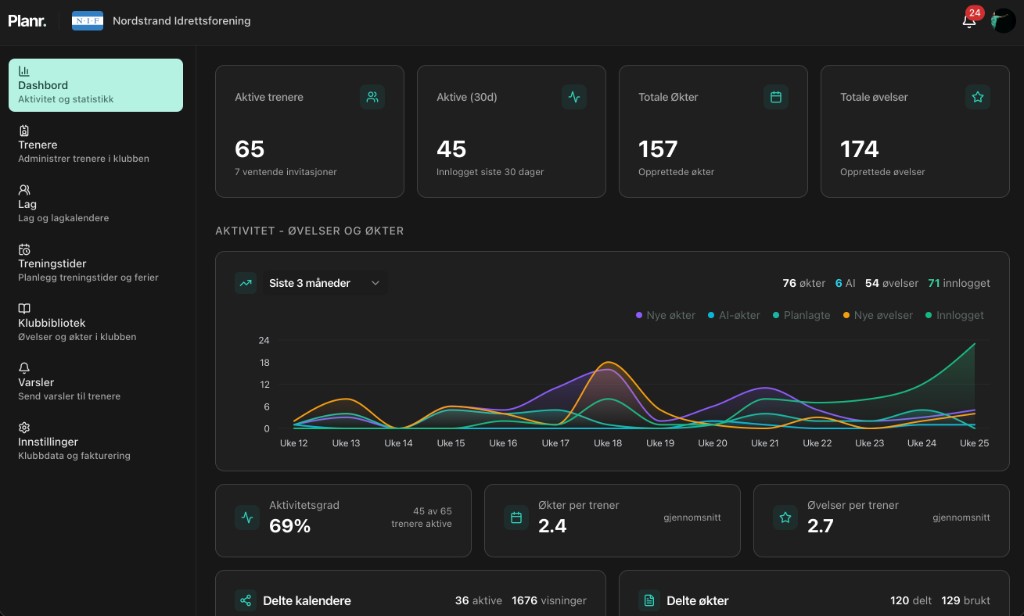Image resolution: width=1024 pixels, height=616 pixels.
Task: Open Treningstider planning section
Action: click(95, 263)
